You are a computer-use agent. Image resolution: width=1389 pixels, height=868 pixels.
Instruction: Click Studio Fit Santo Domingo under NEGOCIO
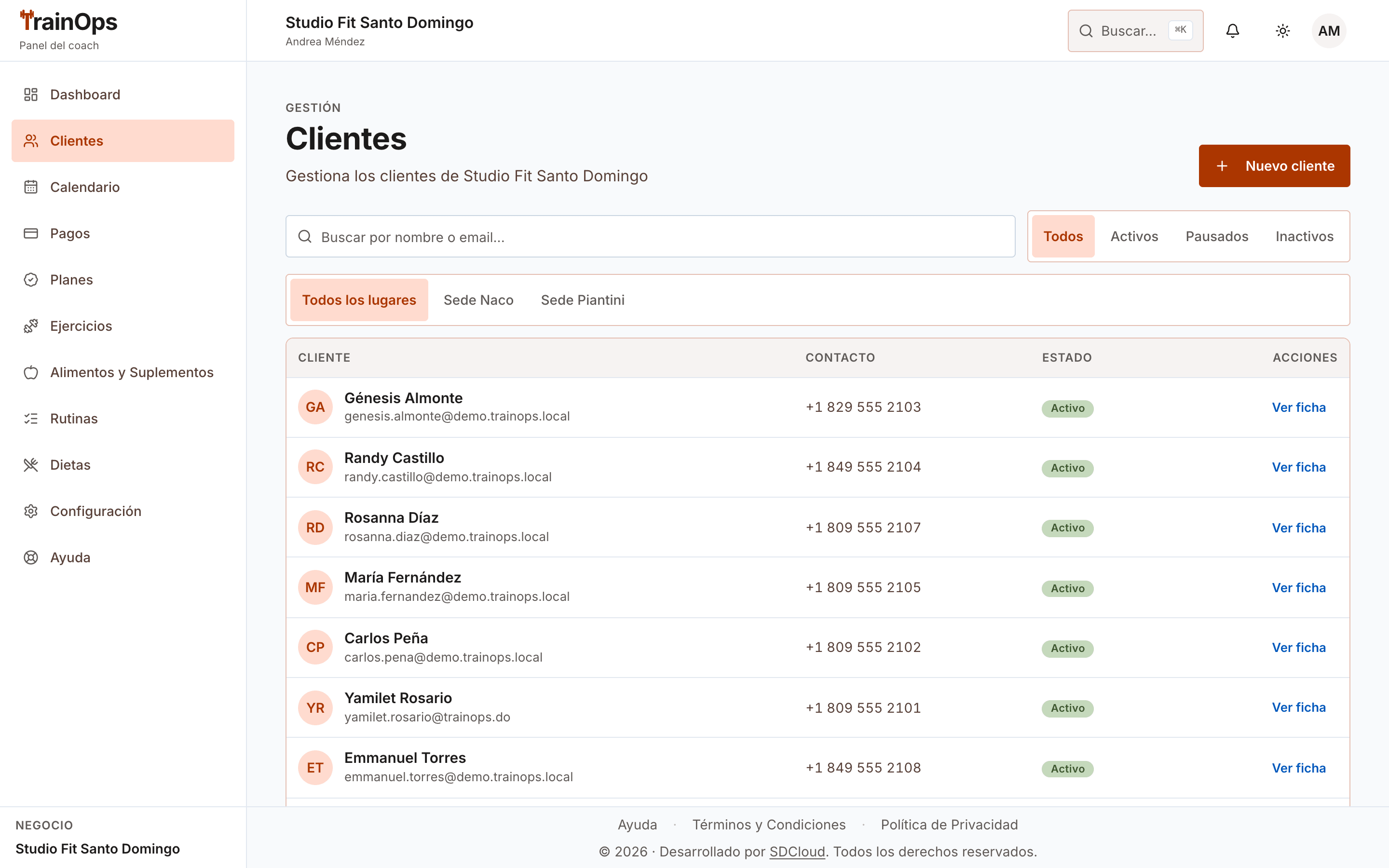click(x=97, y=849)
